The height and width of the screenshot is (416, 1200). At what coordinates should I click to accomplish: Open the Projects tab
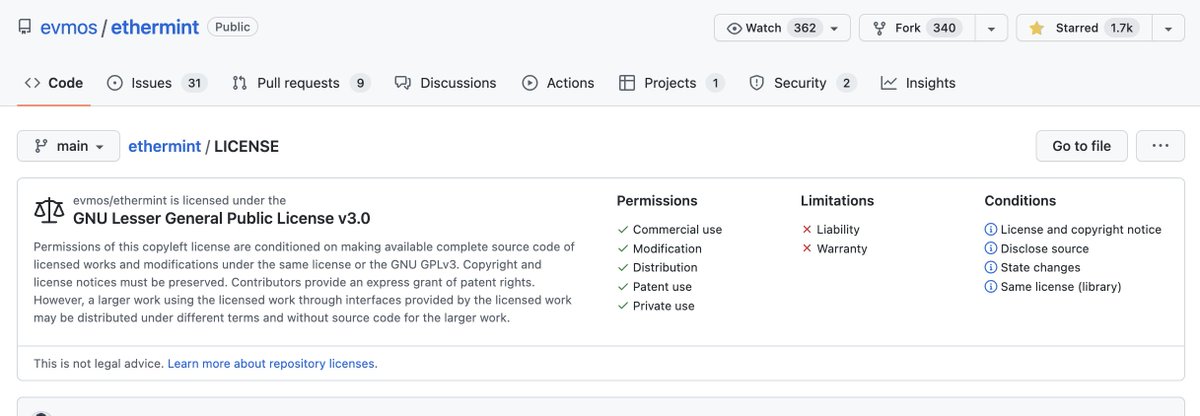point(672,83)
